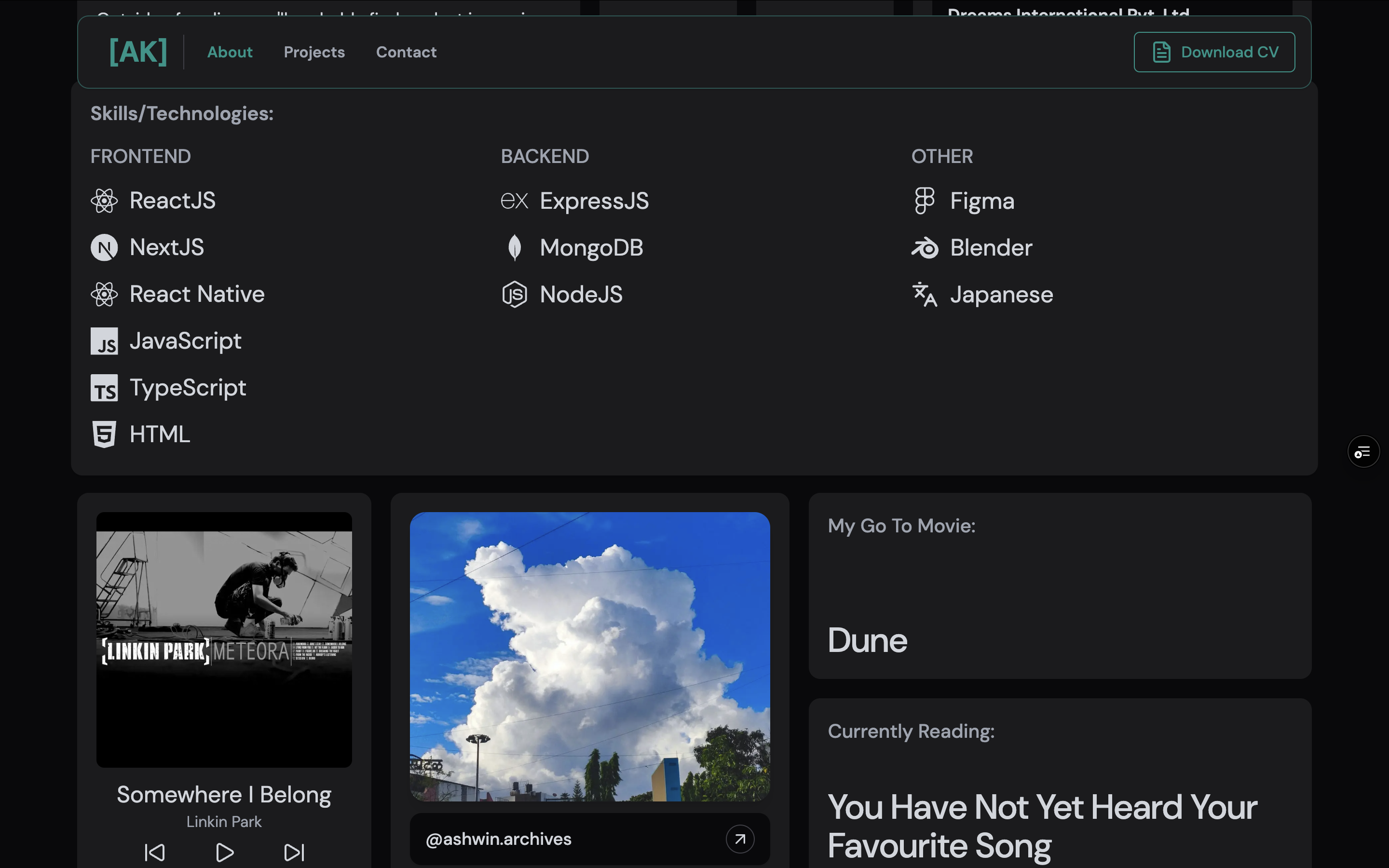Skip to the next song
The width and height of the screenshot is (1389, 868).
(x=295, y=852)
